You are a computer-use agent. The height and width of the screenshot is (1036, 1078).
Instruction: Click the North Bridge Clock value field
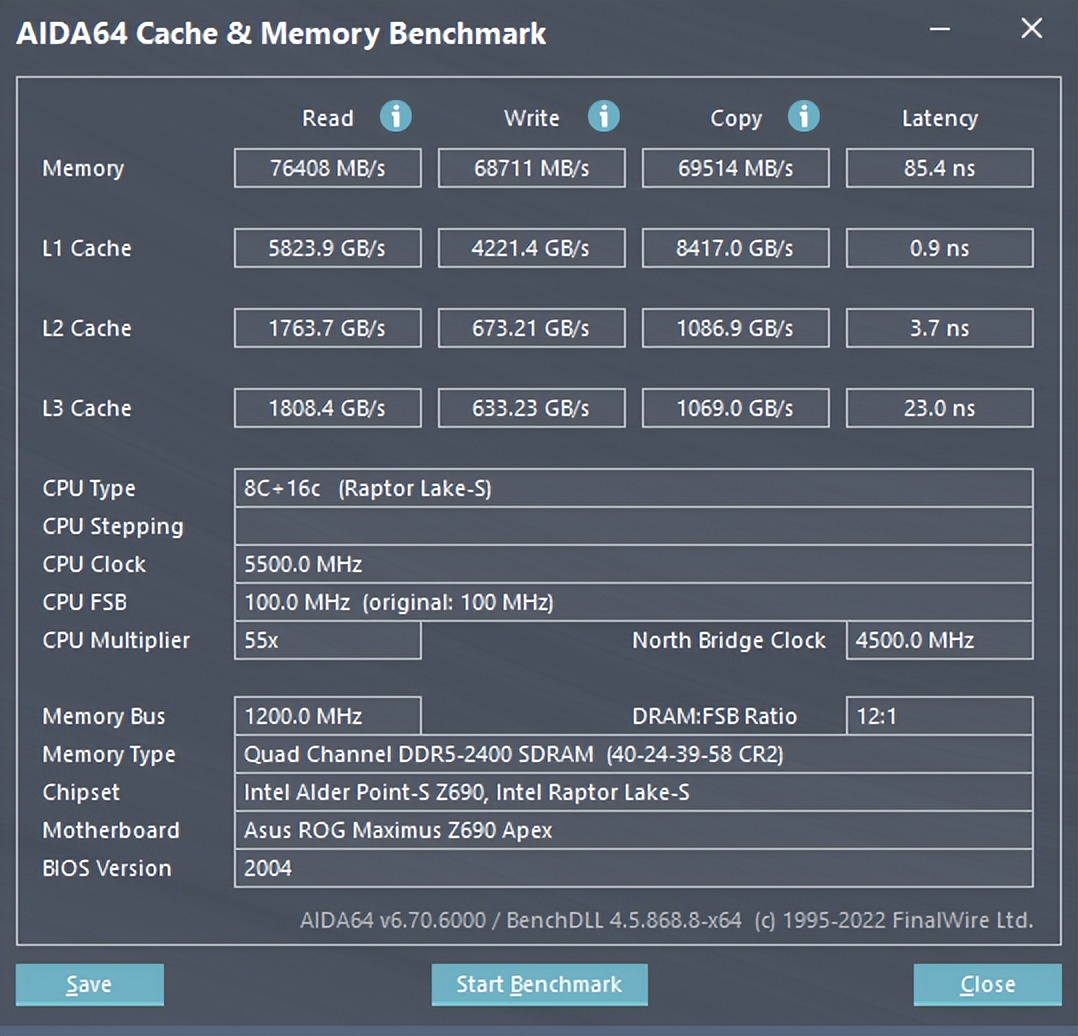939,641
